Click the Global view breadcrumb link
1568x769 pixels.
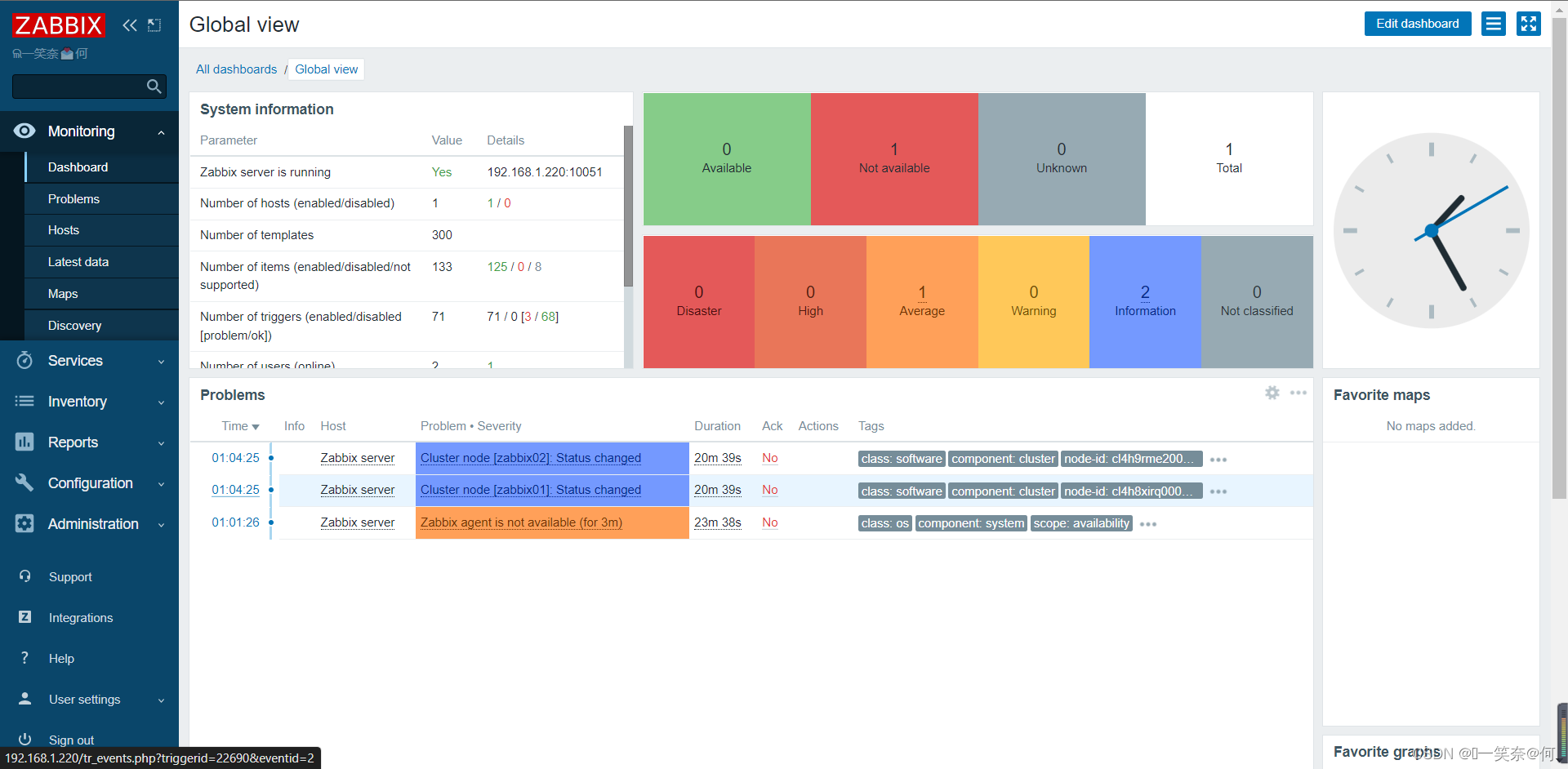[x=326, y=69]
